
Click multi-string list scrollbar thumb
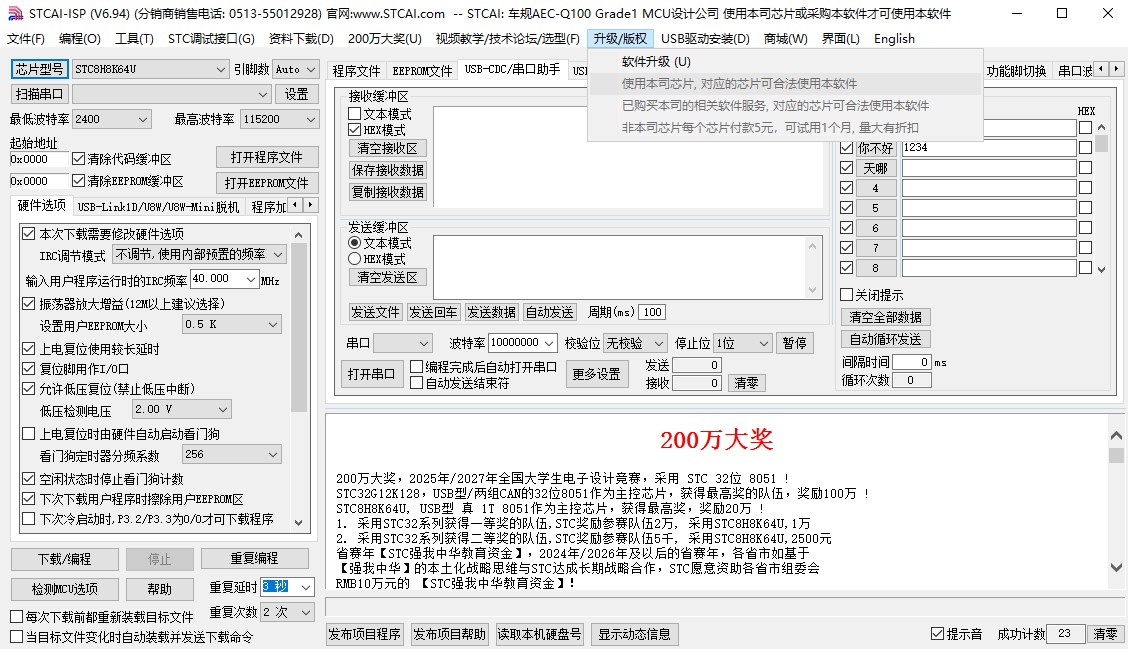1101,142
